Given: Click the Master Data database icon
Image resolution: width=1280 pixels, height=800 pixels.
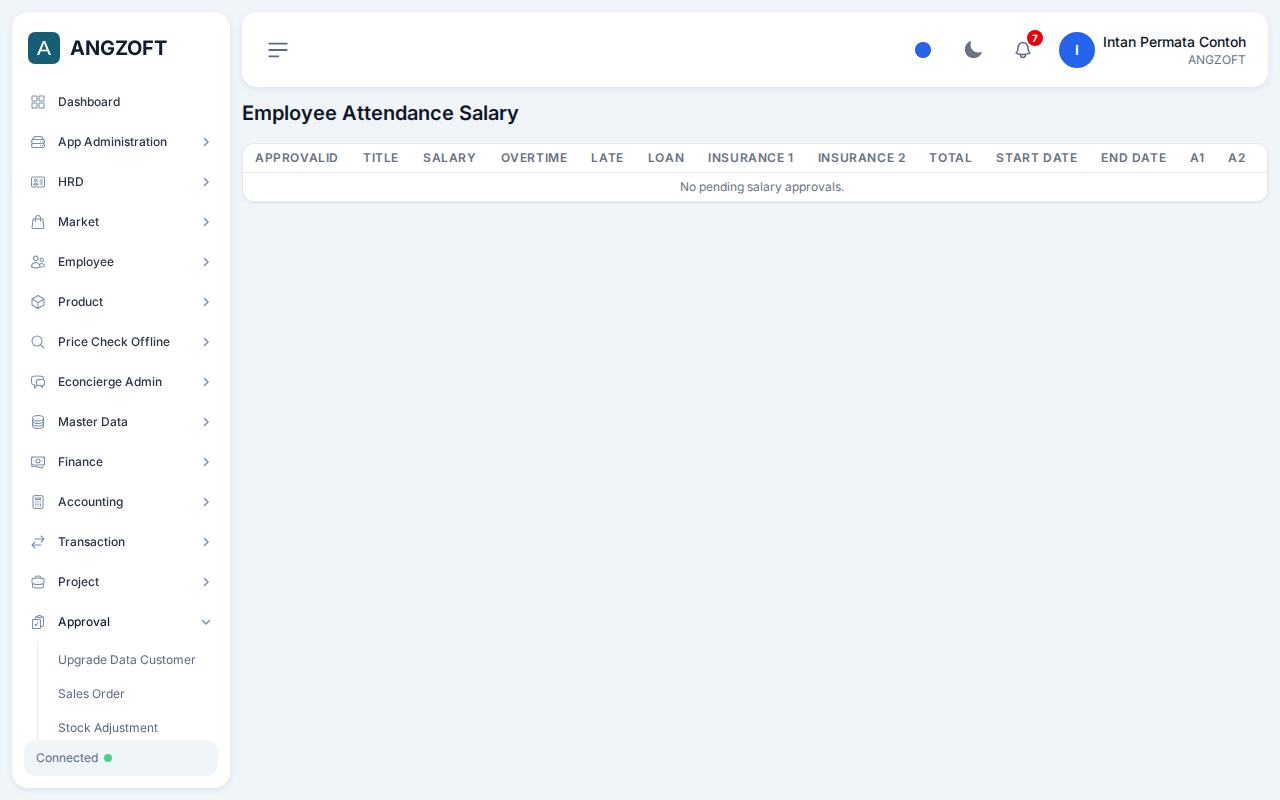Looking at the screenshot, I should [x=38, y=422].
